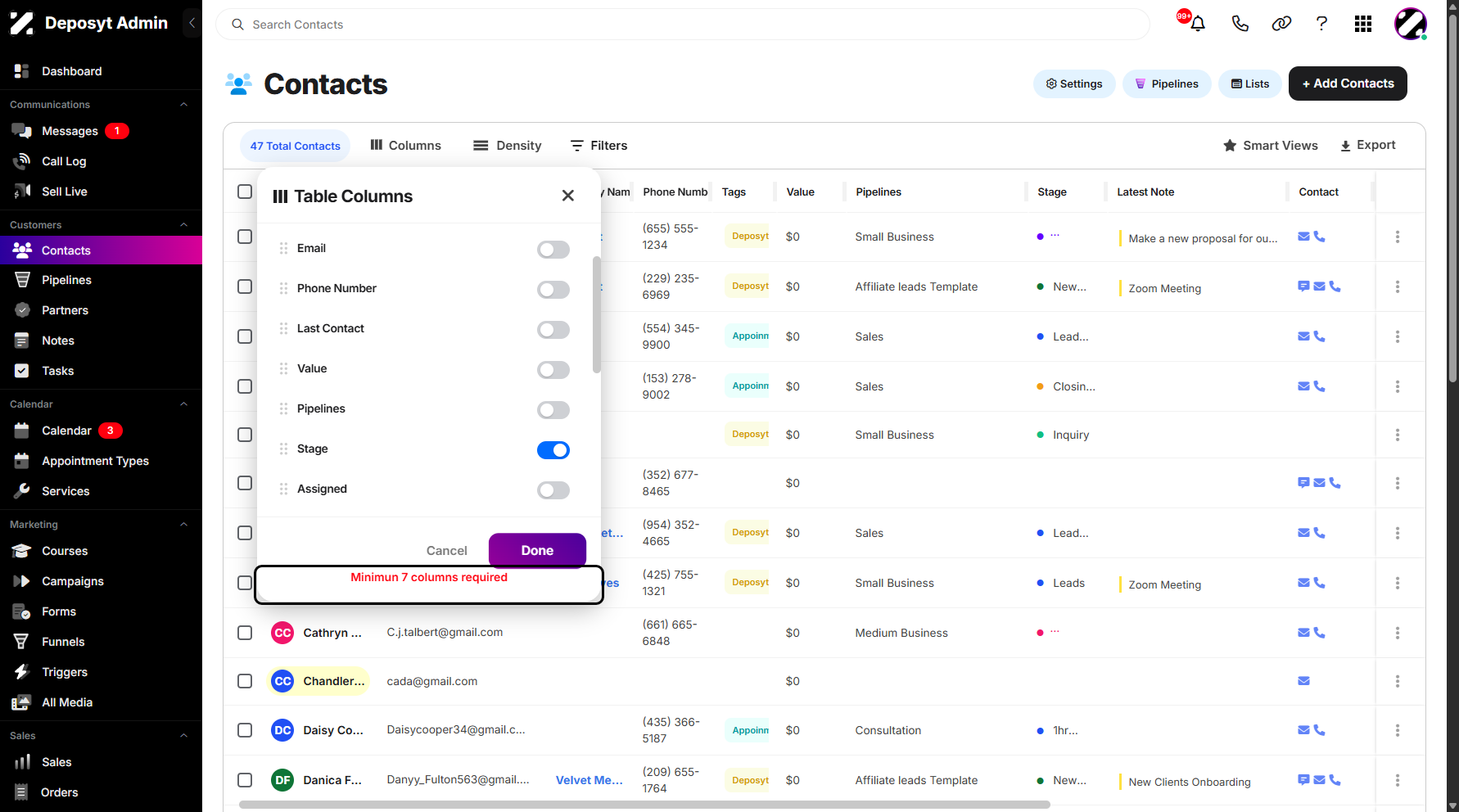Disable the Stage column switch
The height and width of the screenshot is (812, 1459).
[553, 449]
